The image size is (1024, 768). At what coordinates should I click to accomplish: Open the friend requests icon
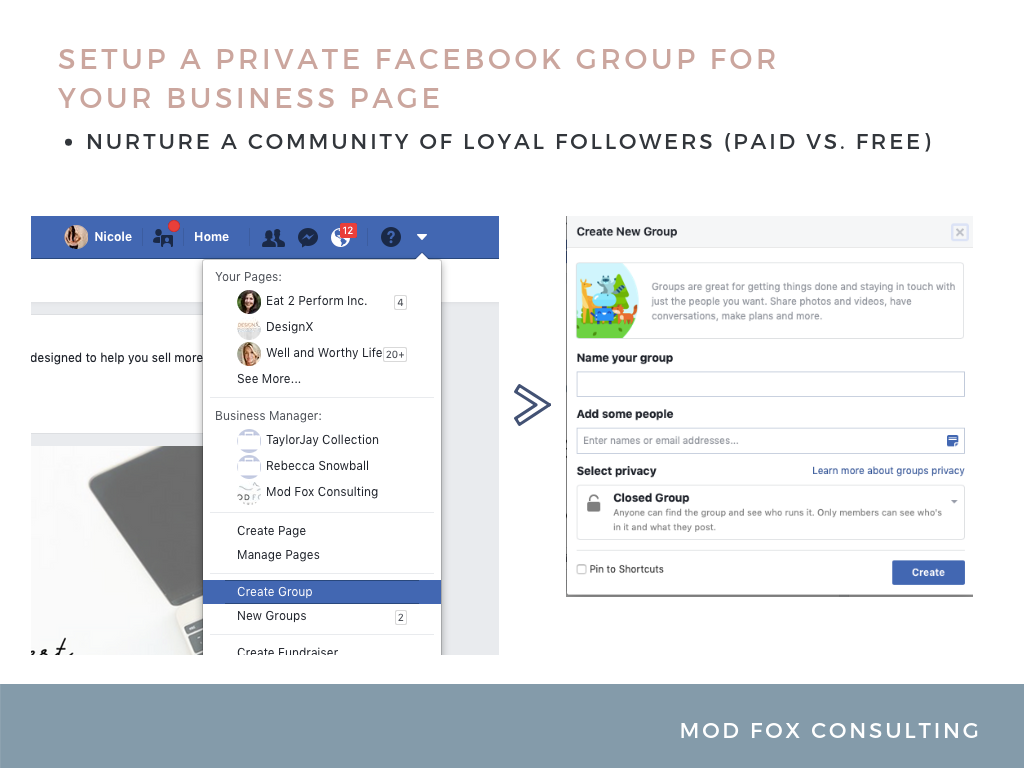(273, 237)
